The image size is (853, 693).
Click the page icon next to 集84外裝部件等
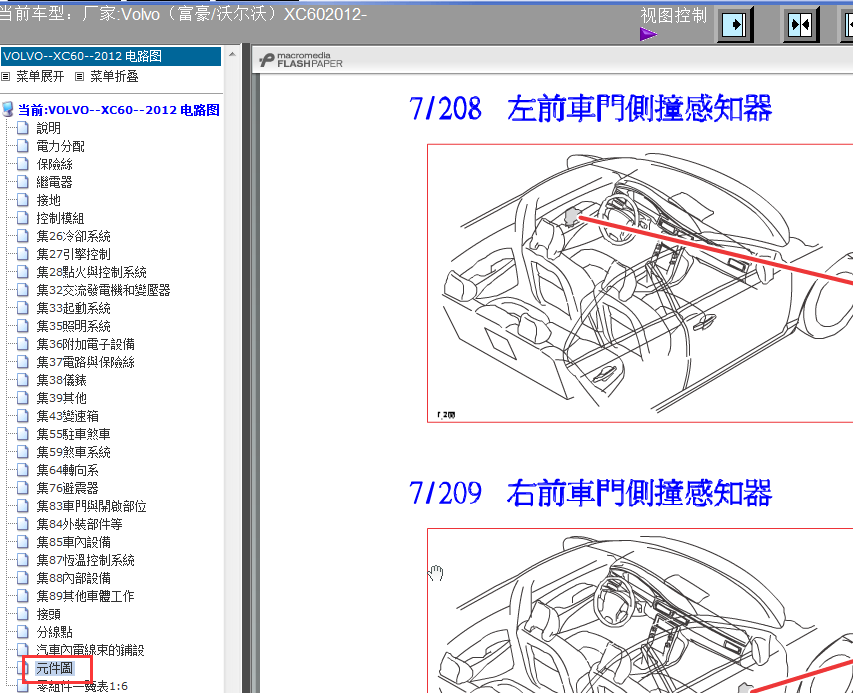22,524
